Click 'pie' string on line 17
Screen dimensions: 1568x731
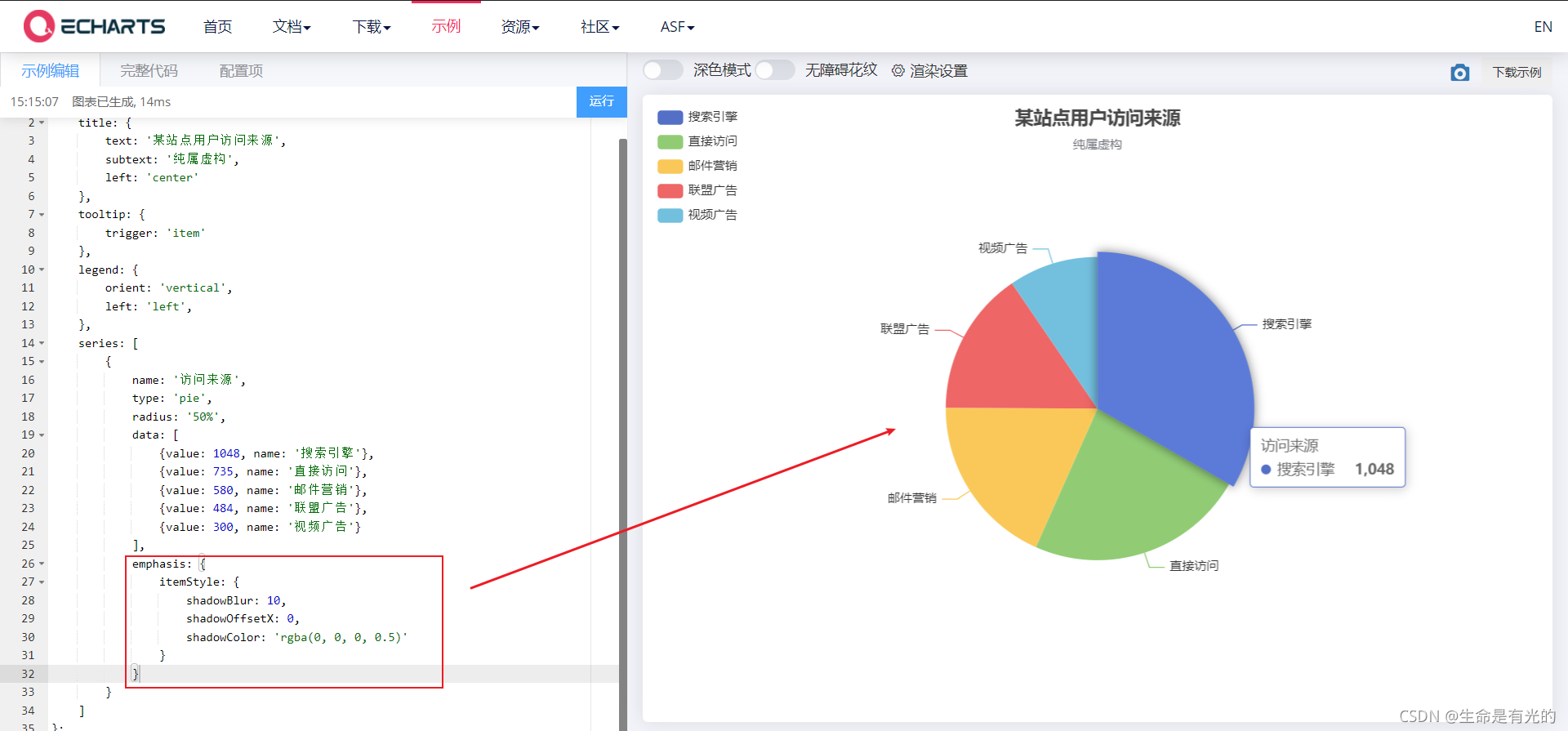coord(189,399)
